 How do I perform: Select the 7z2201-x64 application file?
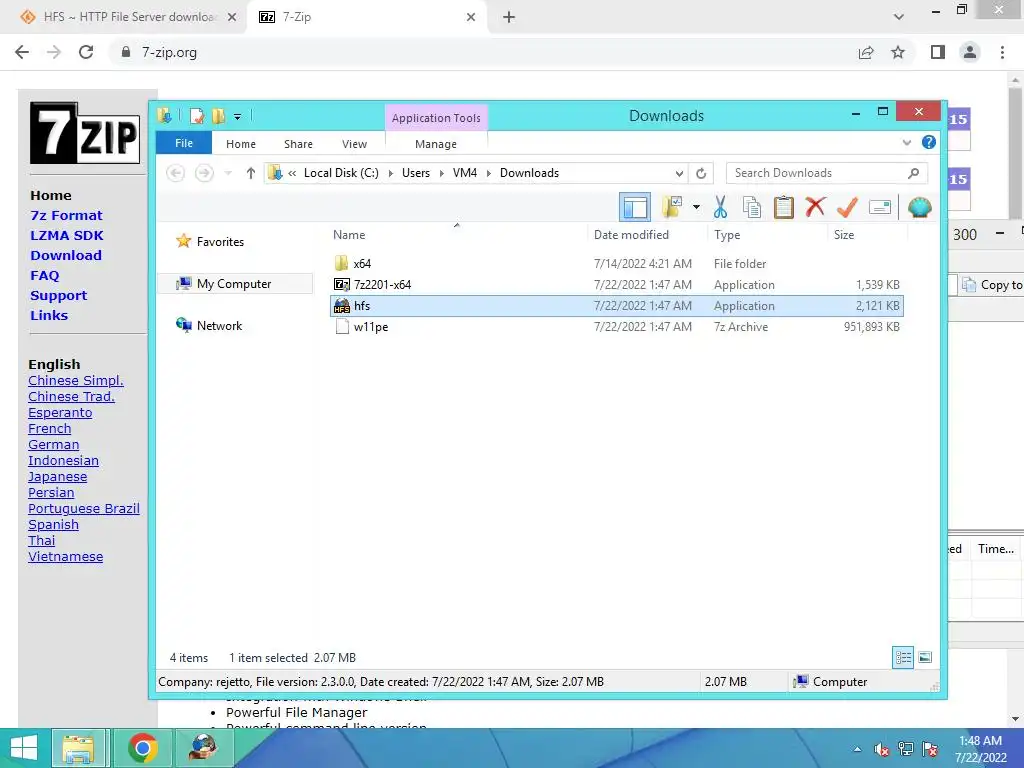coord(617,285)
